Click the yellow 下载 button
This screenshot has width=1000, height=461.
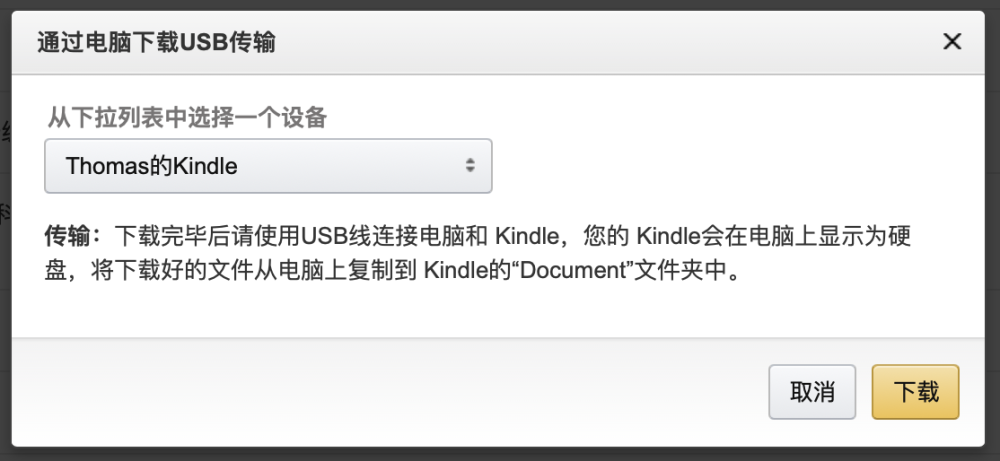coord(915,391)
